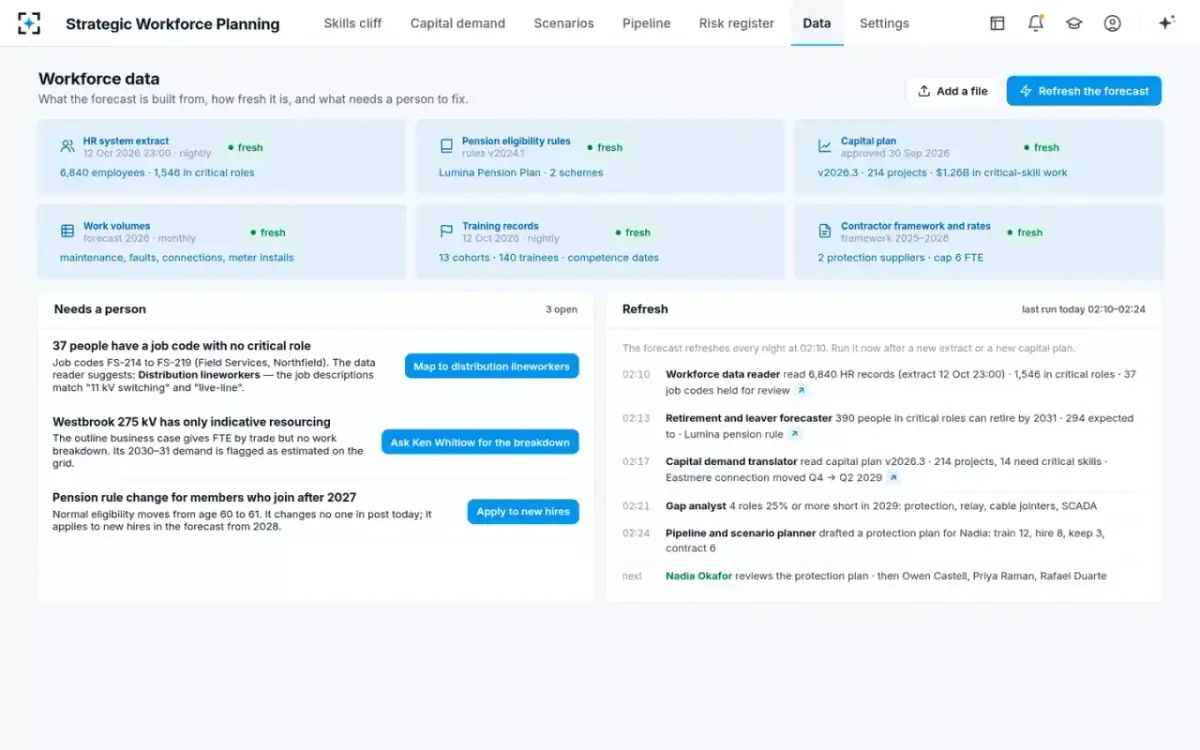Click the Strategic Workforce Planning title
The height and width of the screenshot is (750, 1200).
click(x=173, y=24)
